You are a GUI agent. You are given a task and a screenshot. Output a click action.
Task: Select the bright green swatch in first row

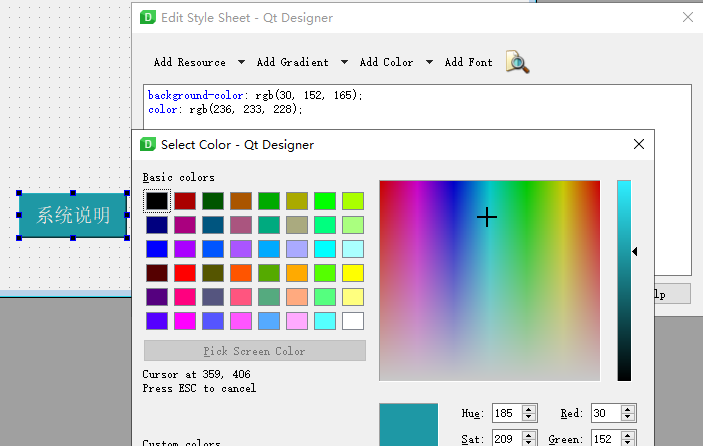325,201
